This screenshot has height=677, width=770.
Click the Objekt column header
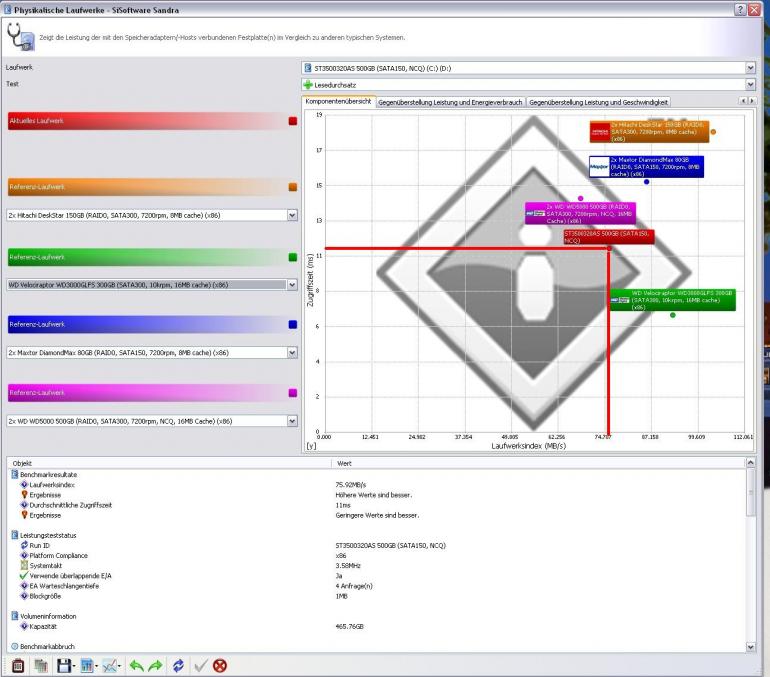click(169, 463)
